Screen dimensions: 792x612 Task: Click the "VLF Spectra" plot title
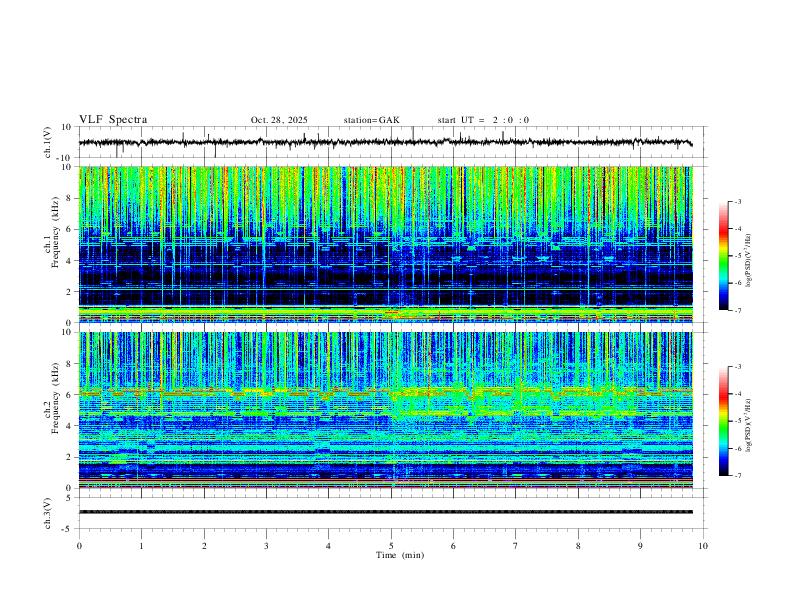pyautogui.click(x=113, y=120)
